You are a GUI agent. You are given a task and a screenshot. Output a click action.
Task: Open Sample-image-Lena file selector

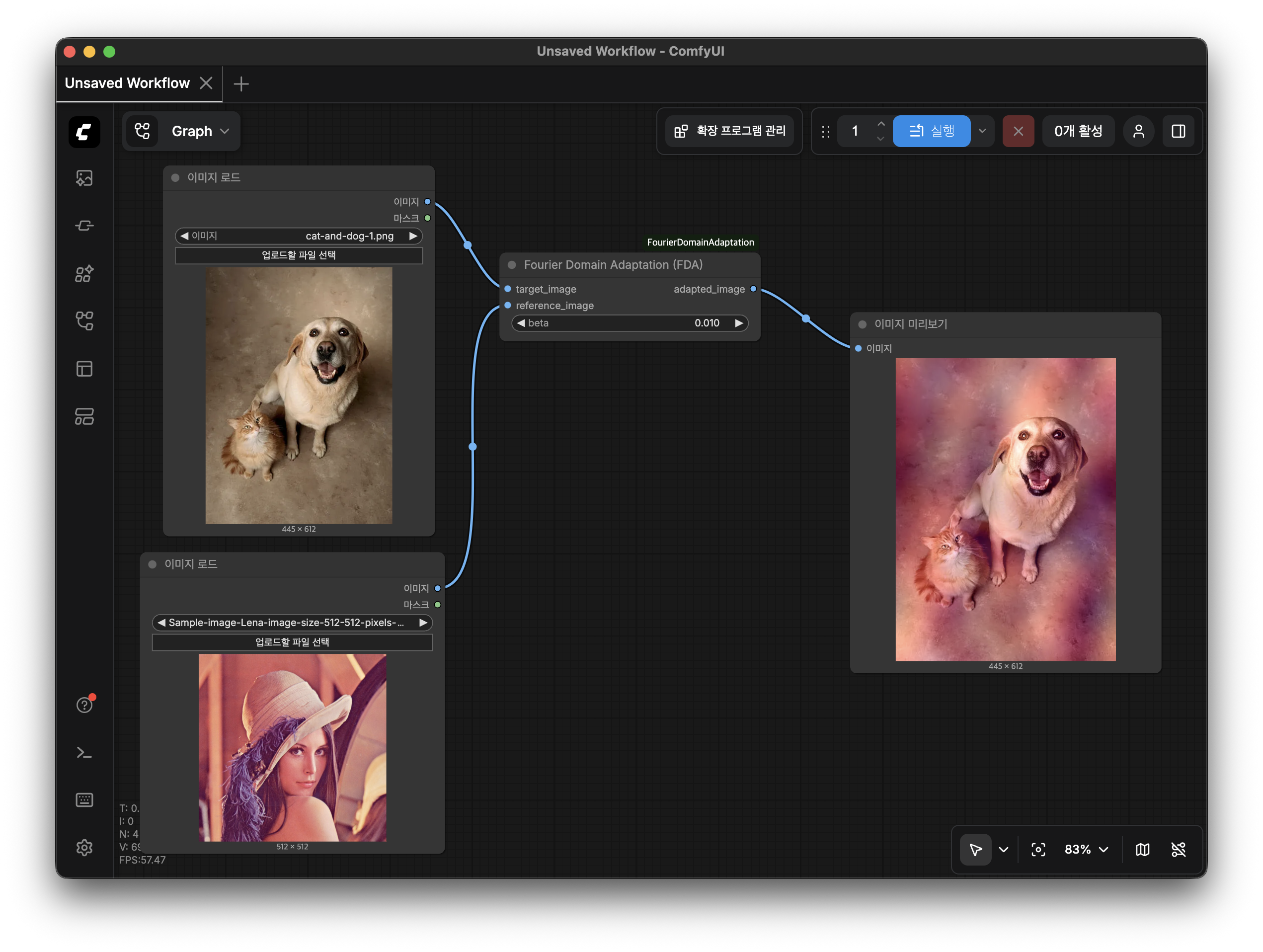point(292,623)
